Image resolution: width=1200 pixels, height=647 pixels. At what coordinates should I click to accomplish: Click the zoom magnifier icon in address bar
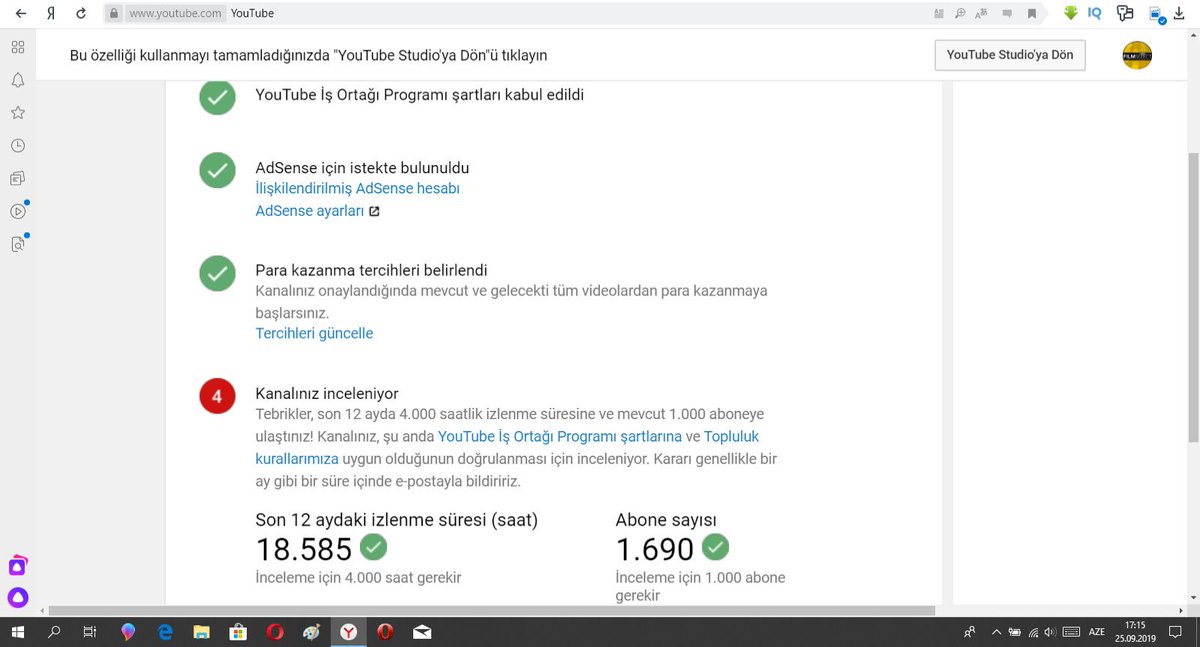pos(960,14)
